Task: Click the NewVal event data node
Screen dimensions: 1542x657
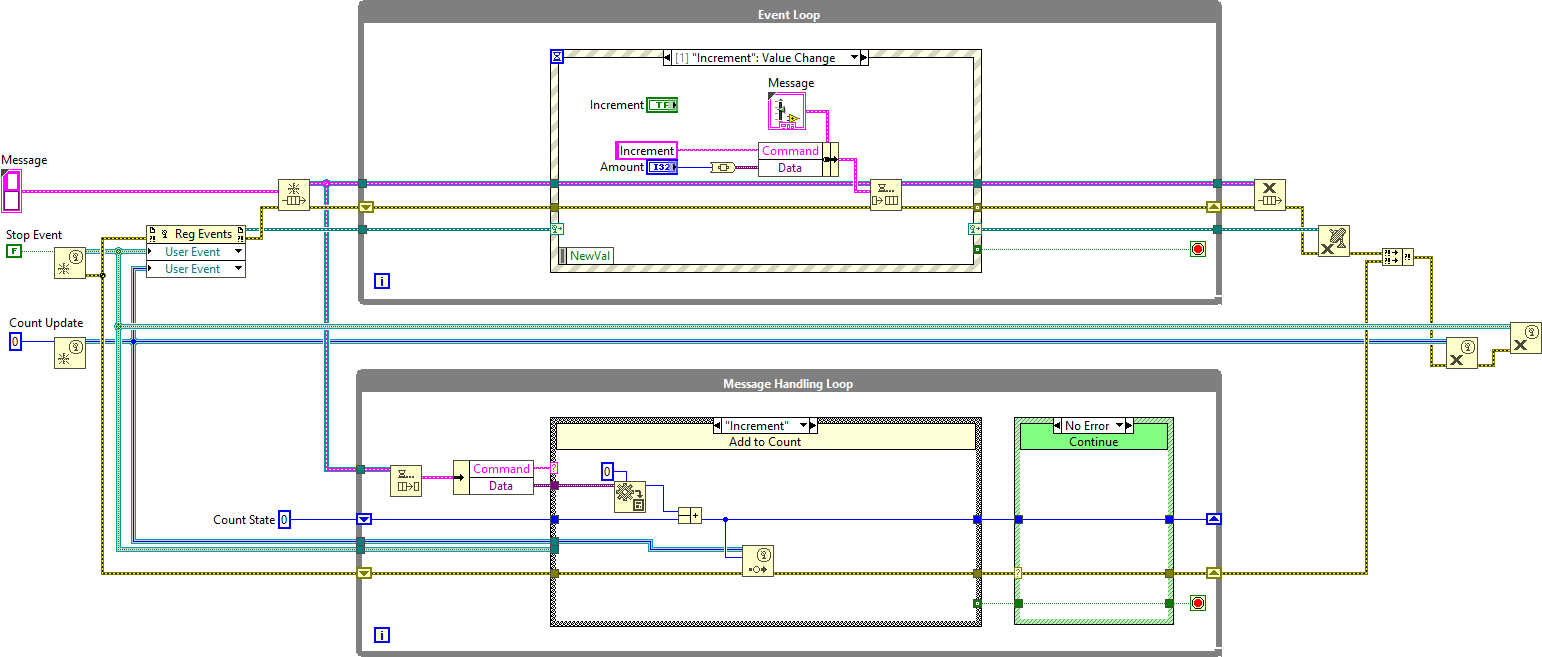Action: point(590,256)
